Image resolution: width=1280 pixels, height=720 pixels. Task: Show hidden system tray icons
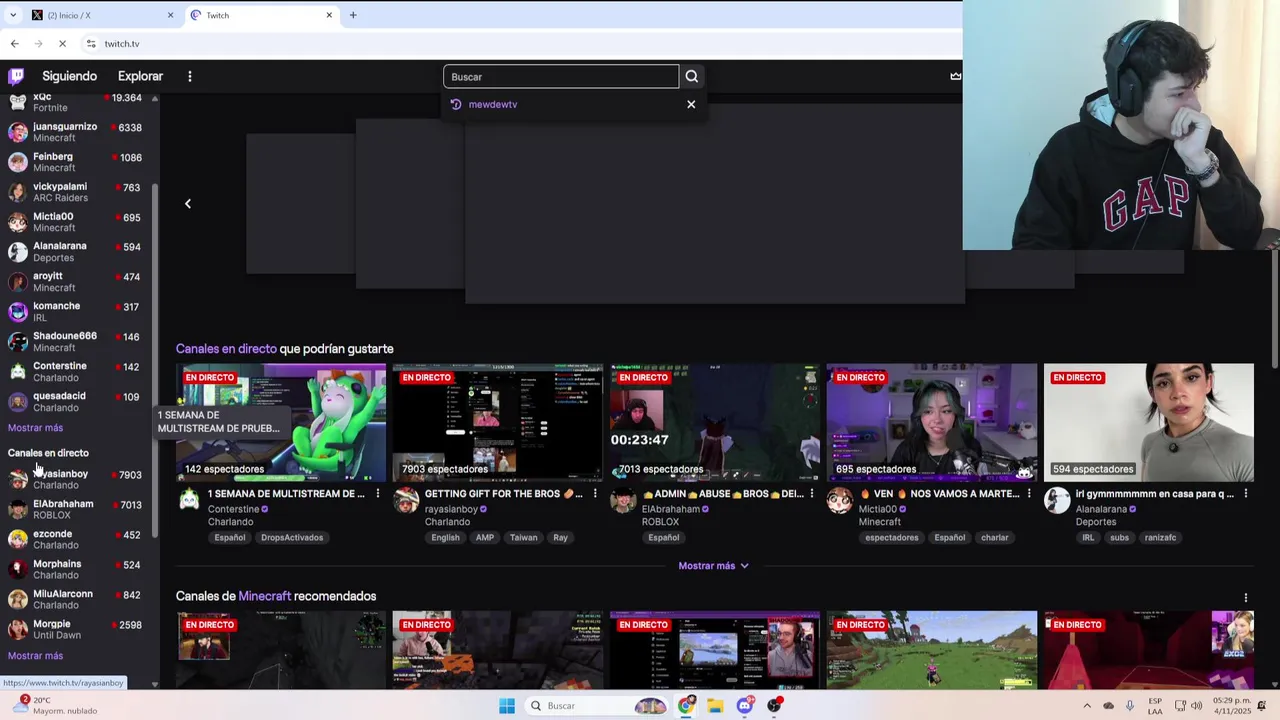point(1087,706)
